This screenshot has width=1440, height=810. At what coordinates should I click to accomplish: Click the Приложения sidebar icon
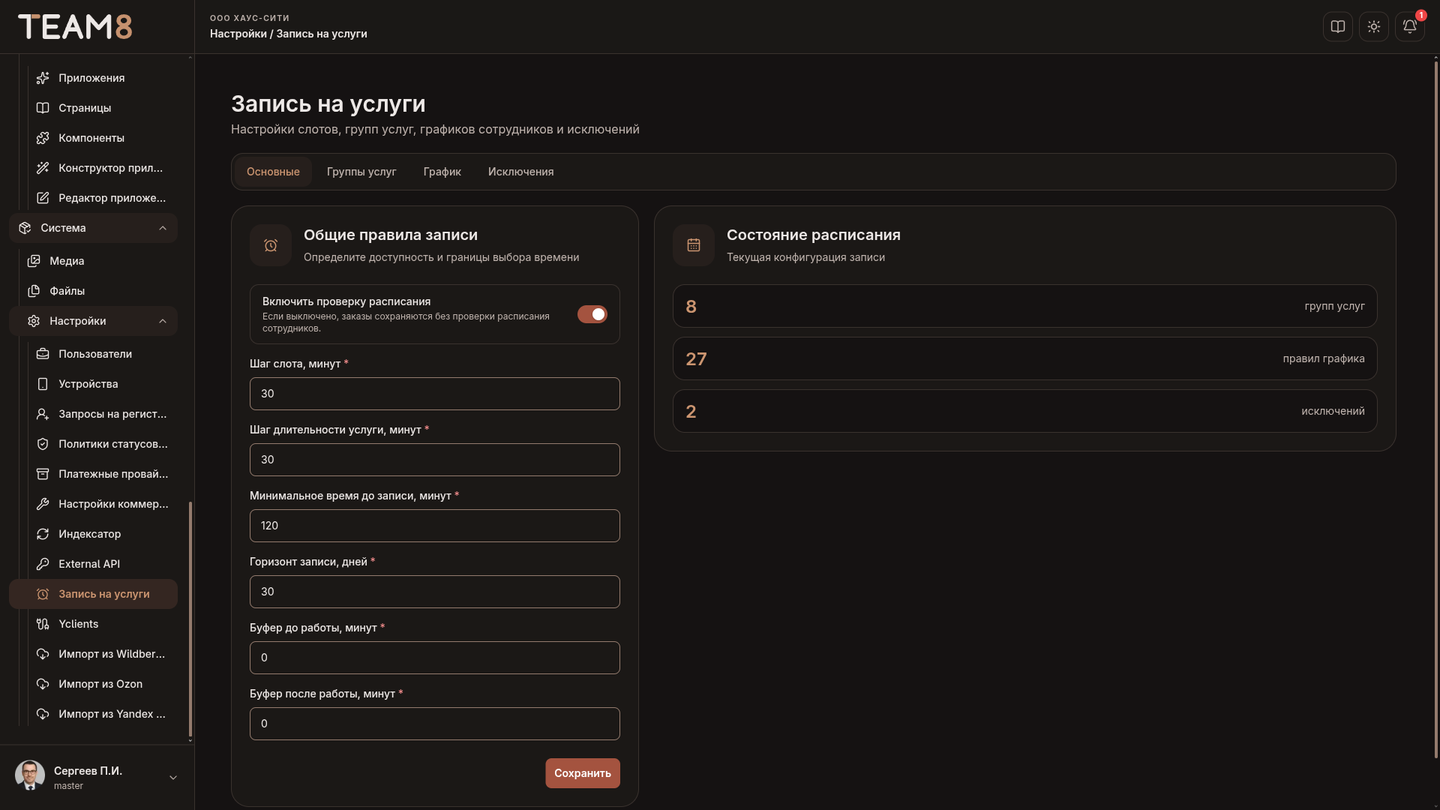pos(43,78)
